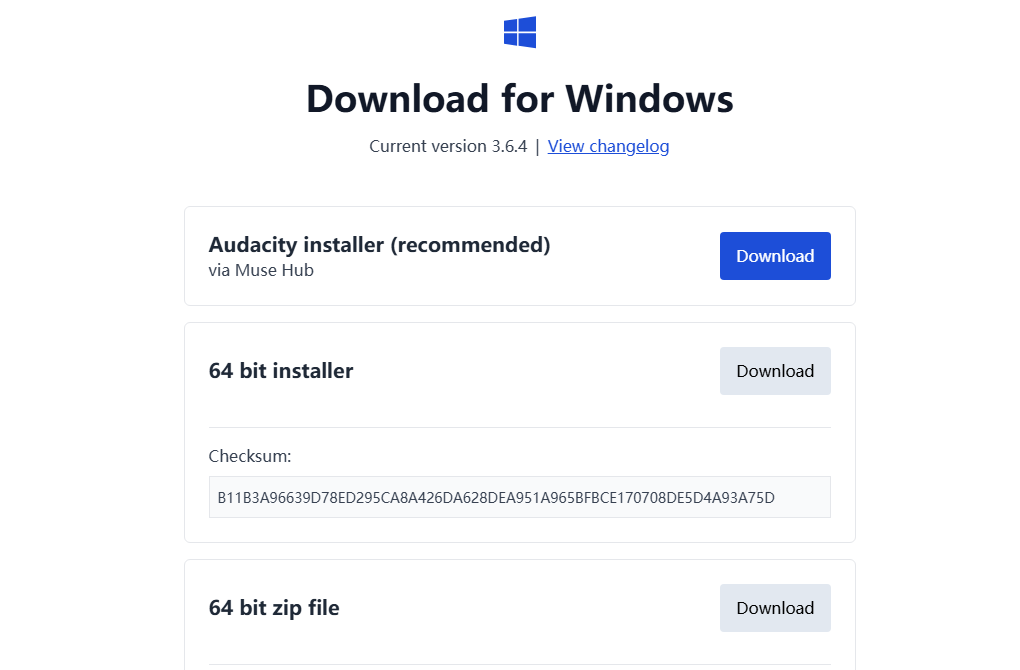Download the 64 bit zip file
The width and height of the screenshot is (1020, 670).
point(775,608)
